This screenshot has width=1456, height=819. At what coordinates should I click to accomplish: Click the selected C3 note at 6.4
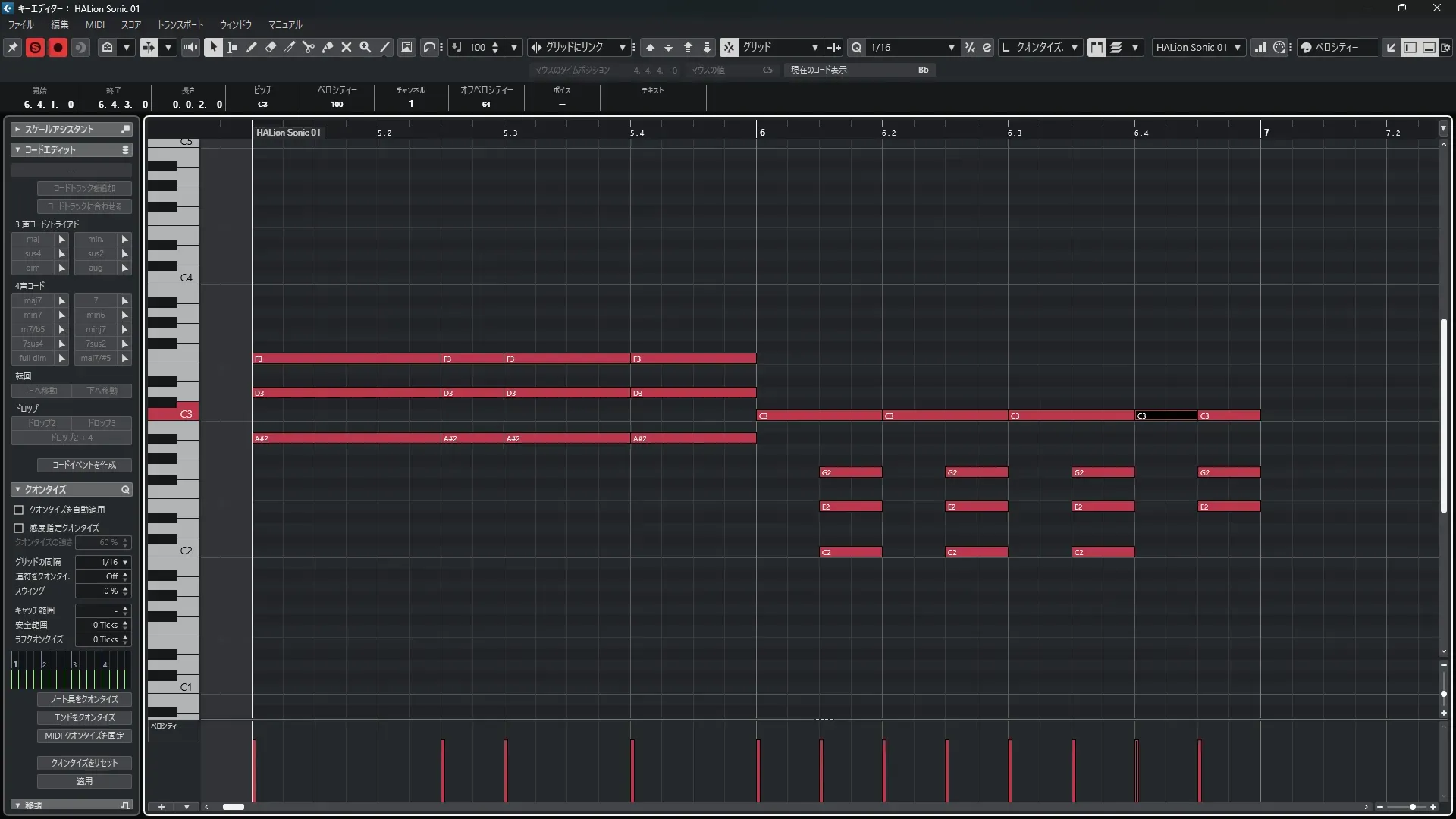coord(1166,416)
